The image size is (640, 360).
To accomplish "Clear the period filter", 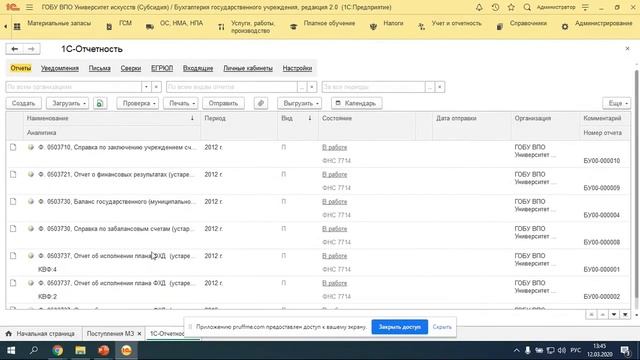I will pos(440,87).
